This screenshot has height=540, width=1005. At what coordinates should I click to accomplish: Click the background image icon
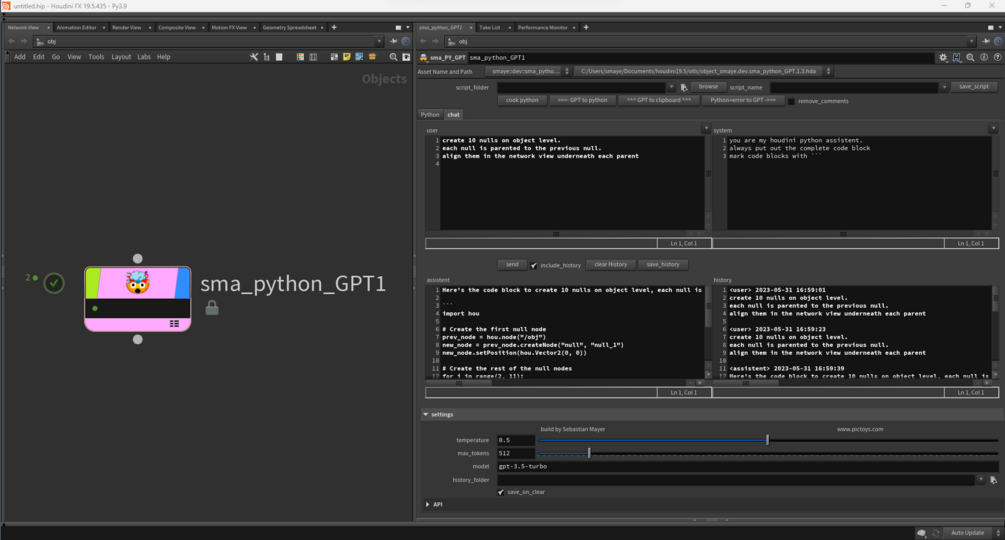point(359,57)
